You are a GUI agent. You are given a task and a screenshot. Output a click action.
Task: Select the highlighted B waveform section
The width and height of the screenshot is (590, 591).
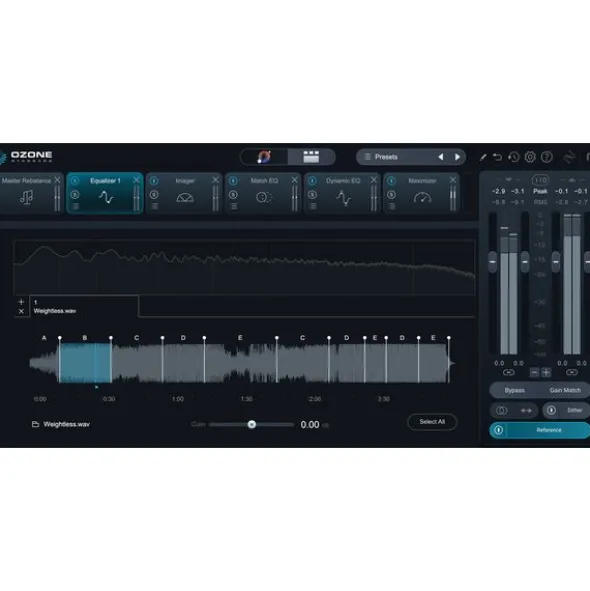tap(85, 363)
